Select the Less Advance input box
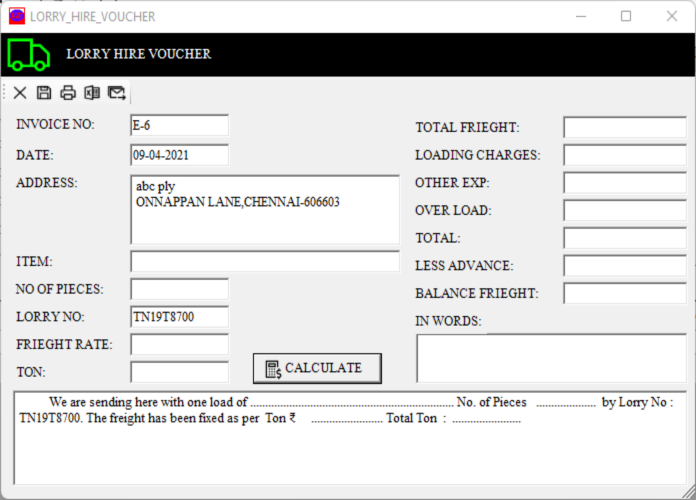This screenshot has width=696, height=500. click(x=624, y=266)
